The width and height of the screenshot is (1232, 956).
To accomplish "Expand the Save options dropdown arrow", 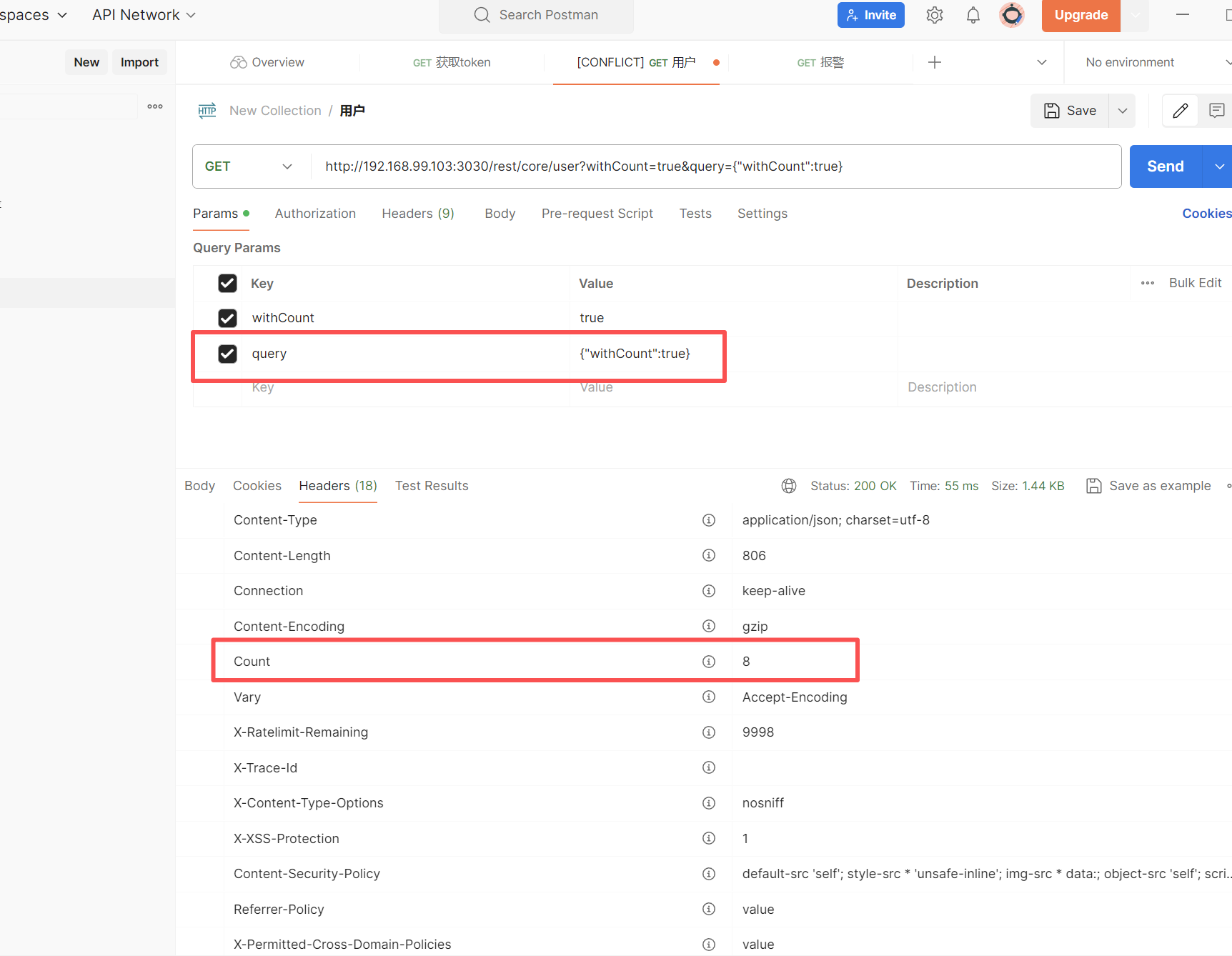I will pos(1122,111).
